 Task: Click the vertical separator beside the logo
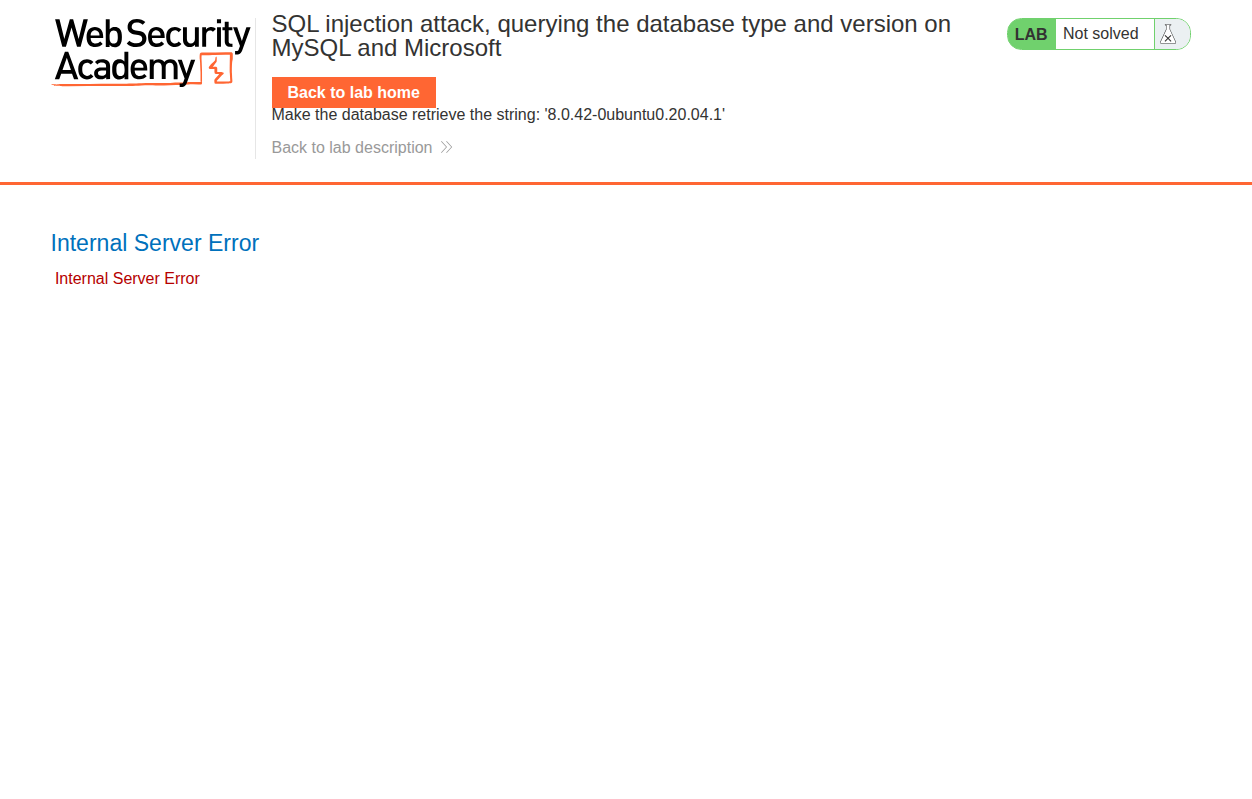pyautogui.click(x=256, y=88)
